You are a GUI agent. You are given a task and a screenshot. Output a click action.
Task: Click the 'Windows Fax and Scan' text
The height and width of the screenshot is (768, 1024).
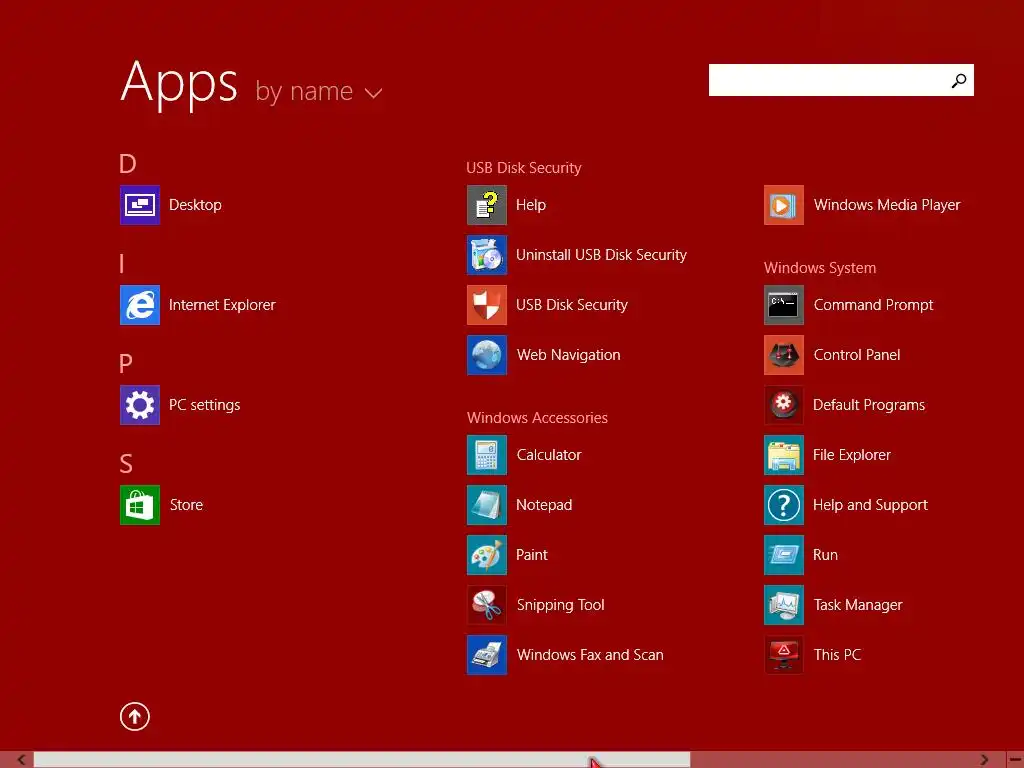tap(590, 655)
